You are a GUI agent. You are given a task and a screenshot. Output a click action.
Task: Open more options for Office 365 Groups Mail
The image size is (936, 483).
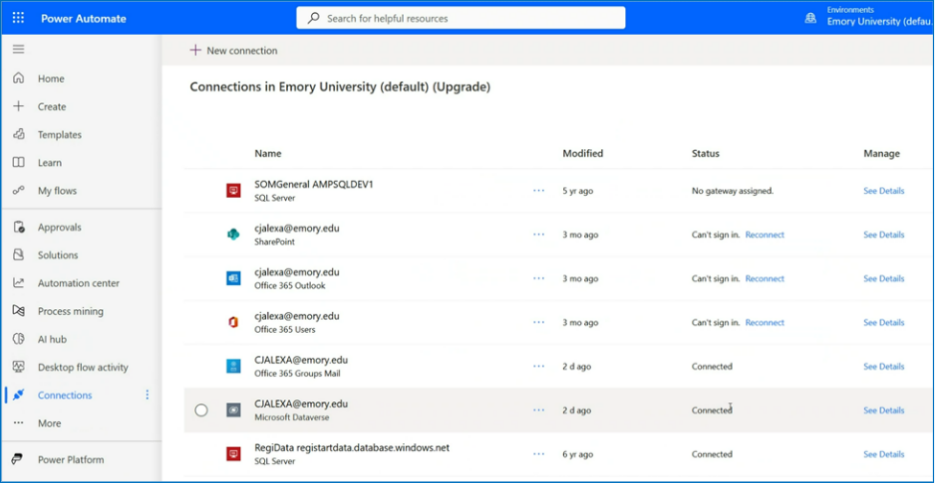(539, 366)
